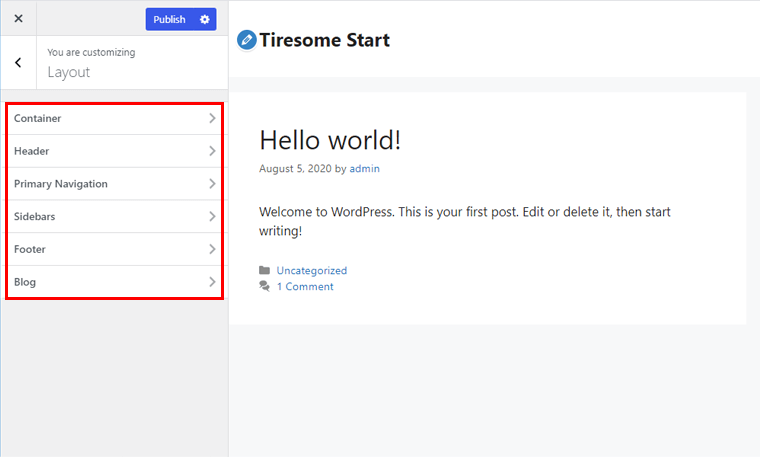Expand the Blog chevron arrow
This screenshot has height=457, width=760.
(x=212, y=282)
